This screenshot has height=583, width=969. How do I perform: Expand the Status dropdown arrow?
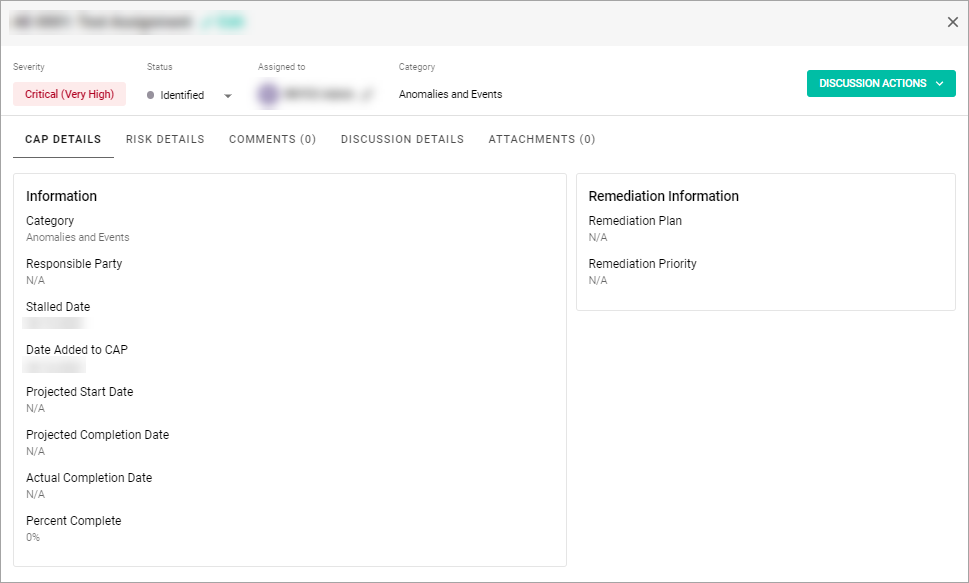click(228, 96)
